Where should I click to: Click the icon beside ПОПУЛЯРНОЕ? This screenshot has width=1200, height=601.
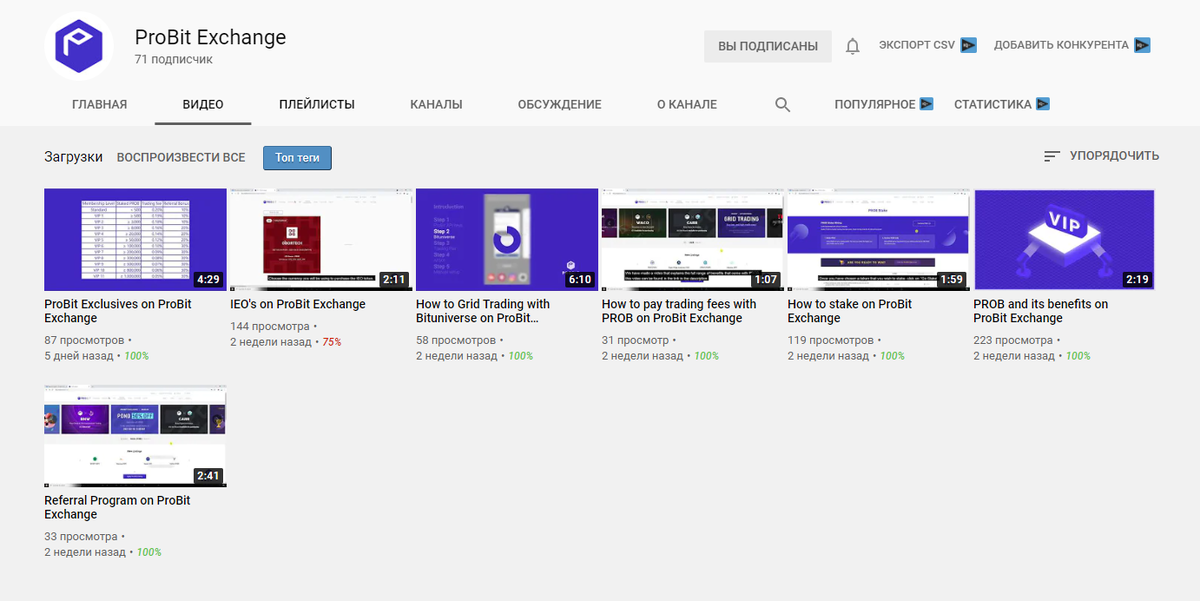(x=926, y=104)
